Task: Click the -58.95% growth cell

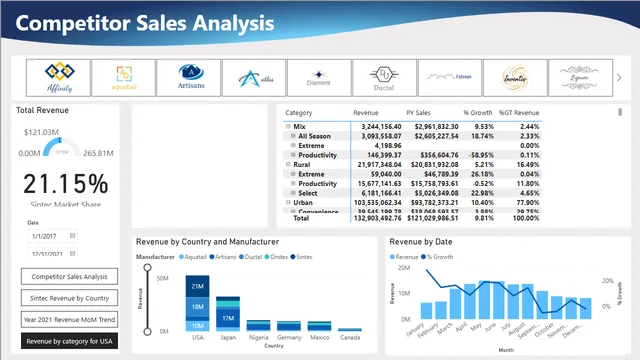Action: [480, 155]
